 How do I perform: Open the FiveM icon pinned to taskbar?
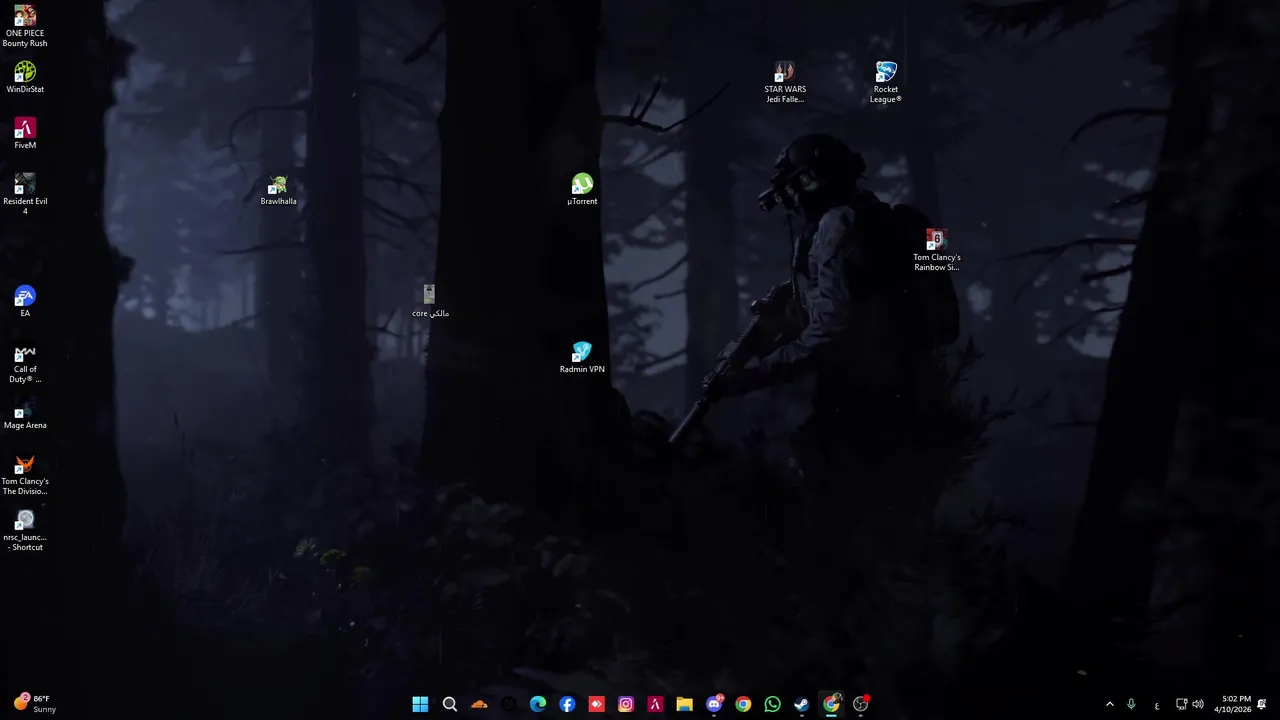click(x=655, y=704)
